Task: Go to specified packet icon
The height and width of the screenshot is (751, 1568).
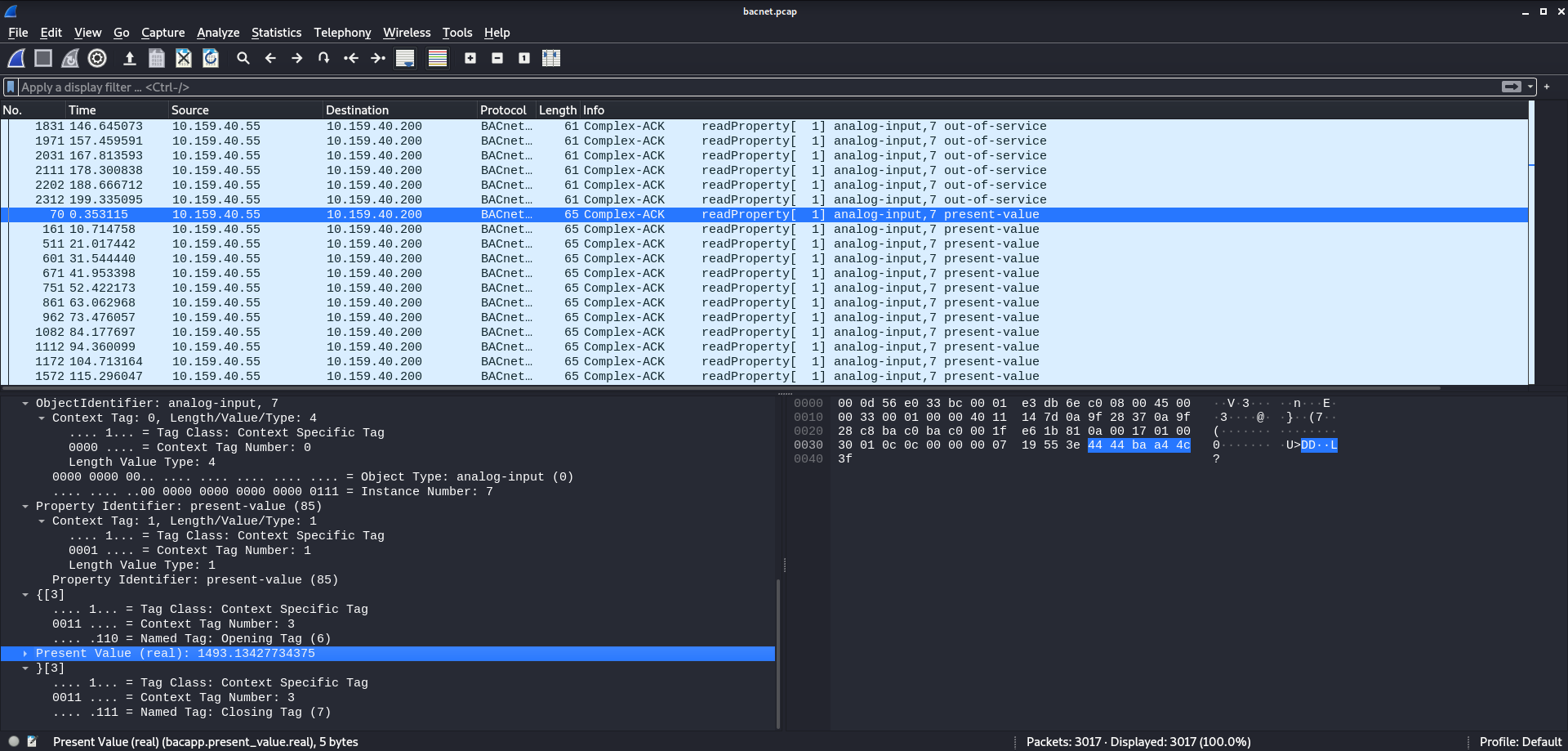Action: pos(324,58)
